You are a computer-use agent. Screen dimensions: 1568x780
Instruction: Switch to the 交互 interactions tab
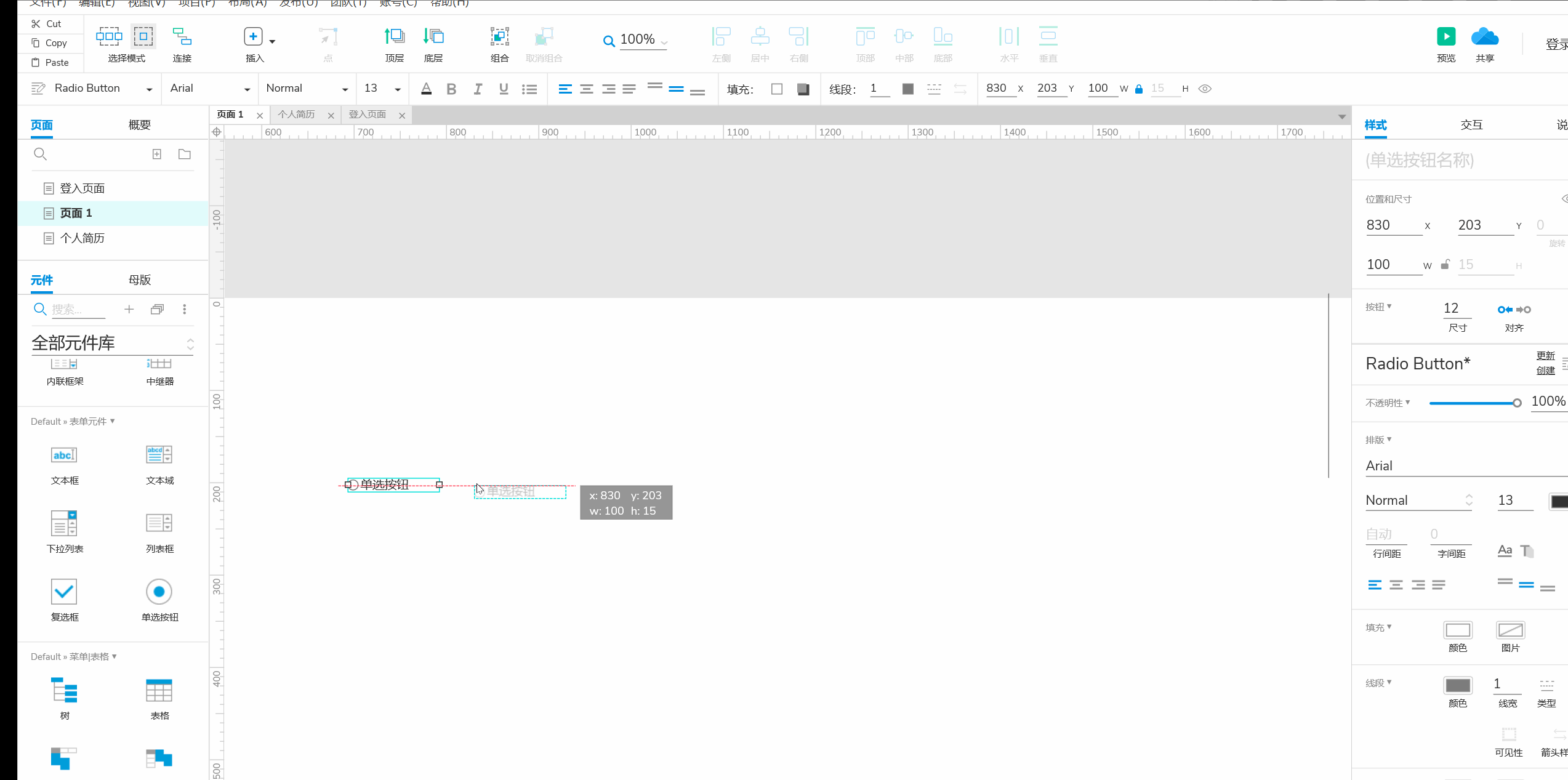[1471, 125]
